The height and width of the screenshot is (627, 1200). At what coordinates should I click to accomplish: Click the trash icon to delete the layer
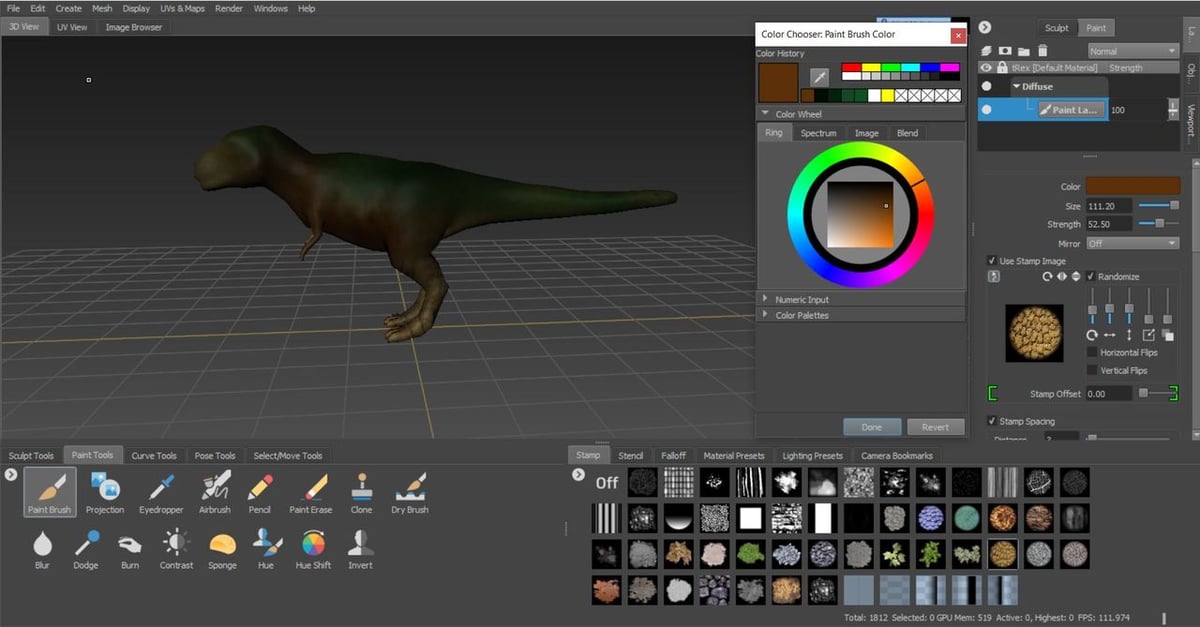pos(1043,51)
